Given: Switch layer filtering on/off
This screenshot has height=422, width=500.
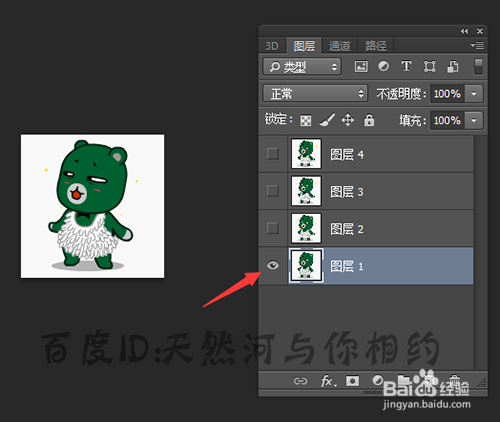Looking at the screenshot, I should (478, 66).
